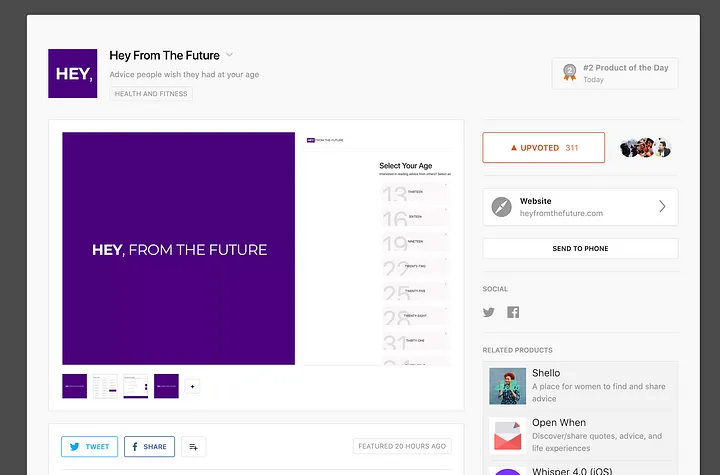Click the Send to Phone button
The width and height of the screenshot is (720, 475).
pyautogui.click(x=580, y=249)
